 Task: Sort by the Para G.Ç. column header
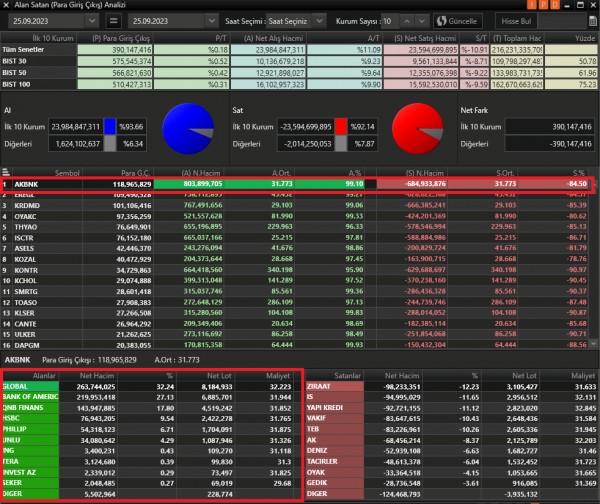pyautogui.click(x=118, y=173)
